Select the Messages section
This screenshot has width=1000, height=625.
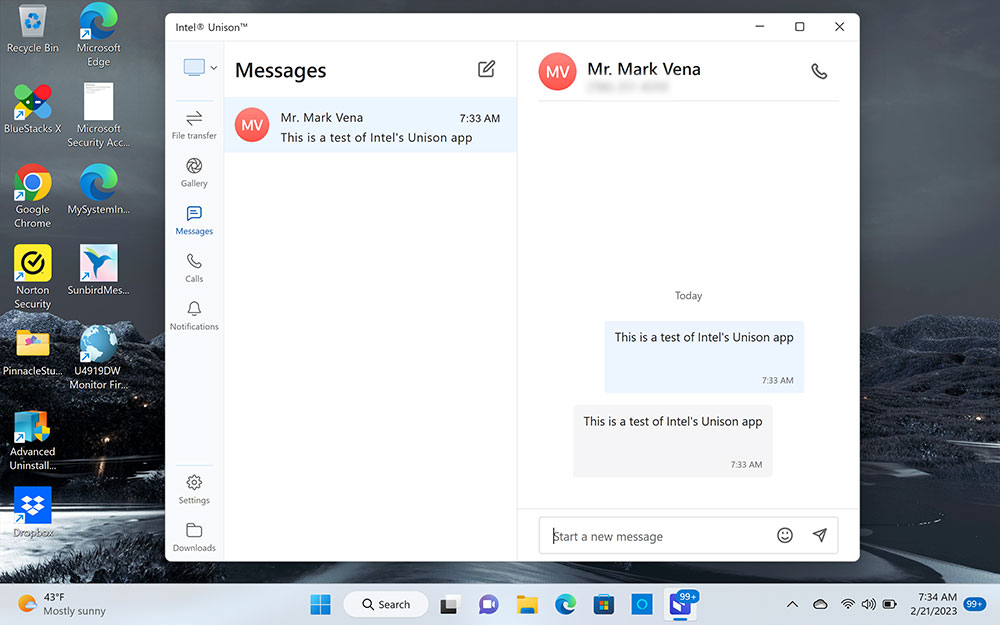(x=193, y=218)
